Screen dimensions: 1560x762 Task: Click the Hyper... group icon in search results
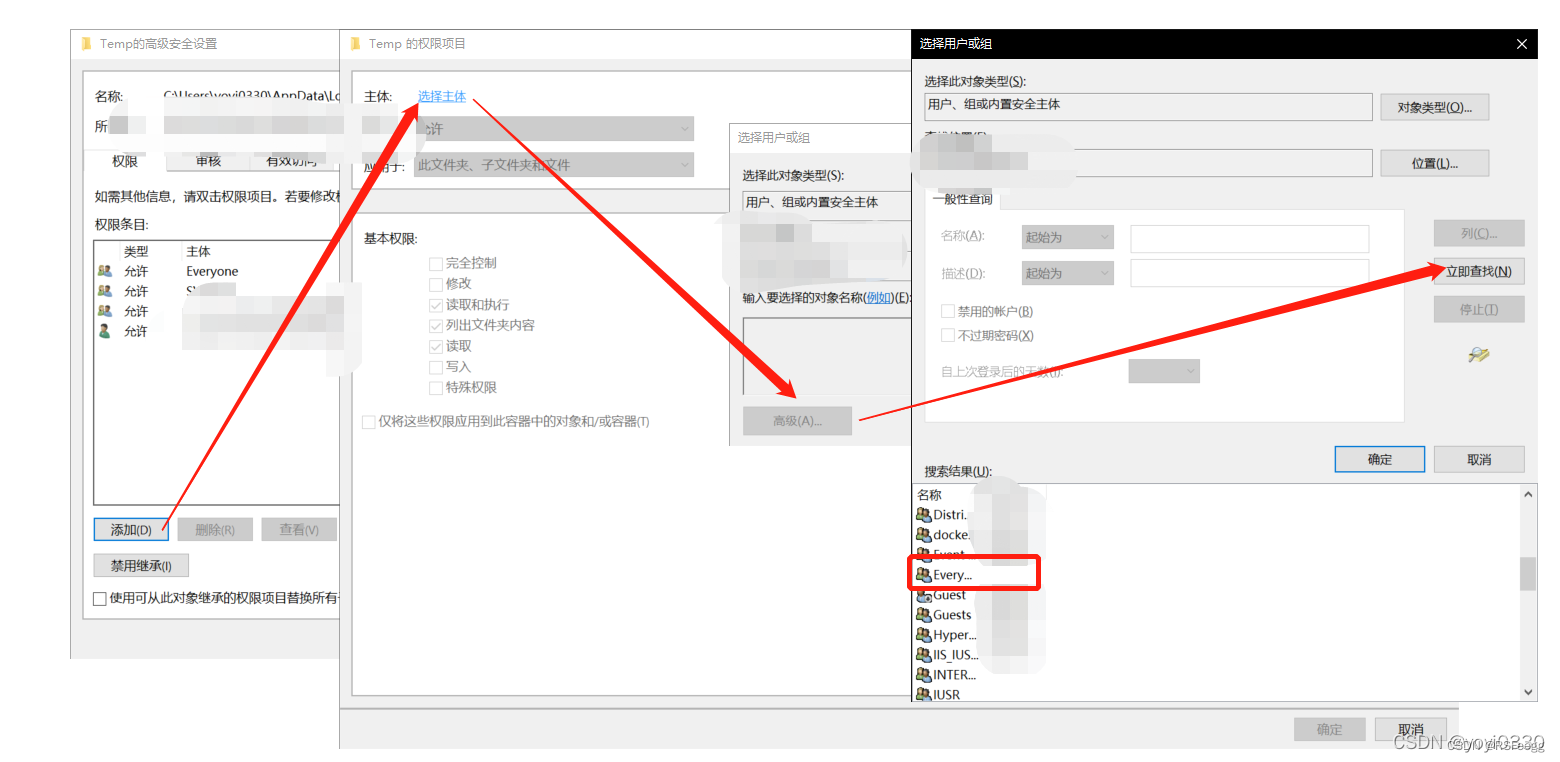(923, 634)
